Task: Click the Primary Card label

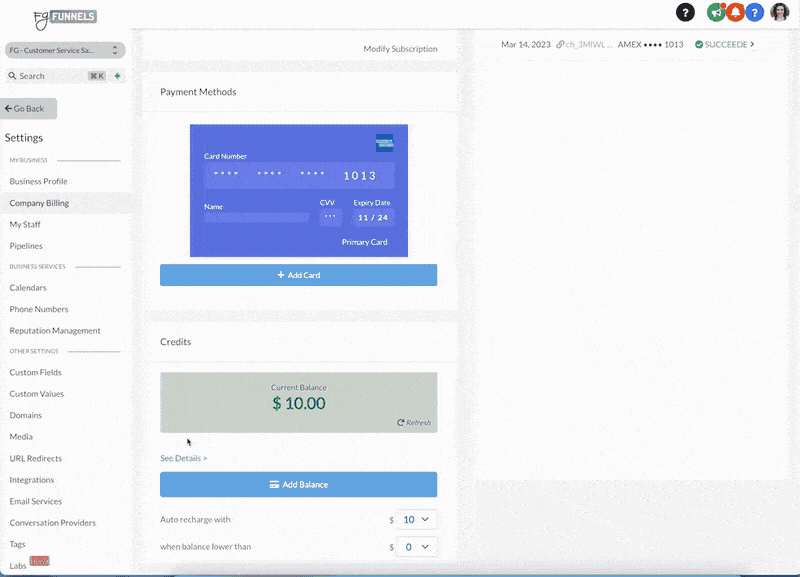Action: point(364,242)
